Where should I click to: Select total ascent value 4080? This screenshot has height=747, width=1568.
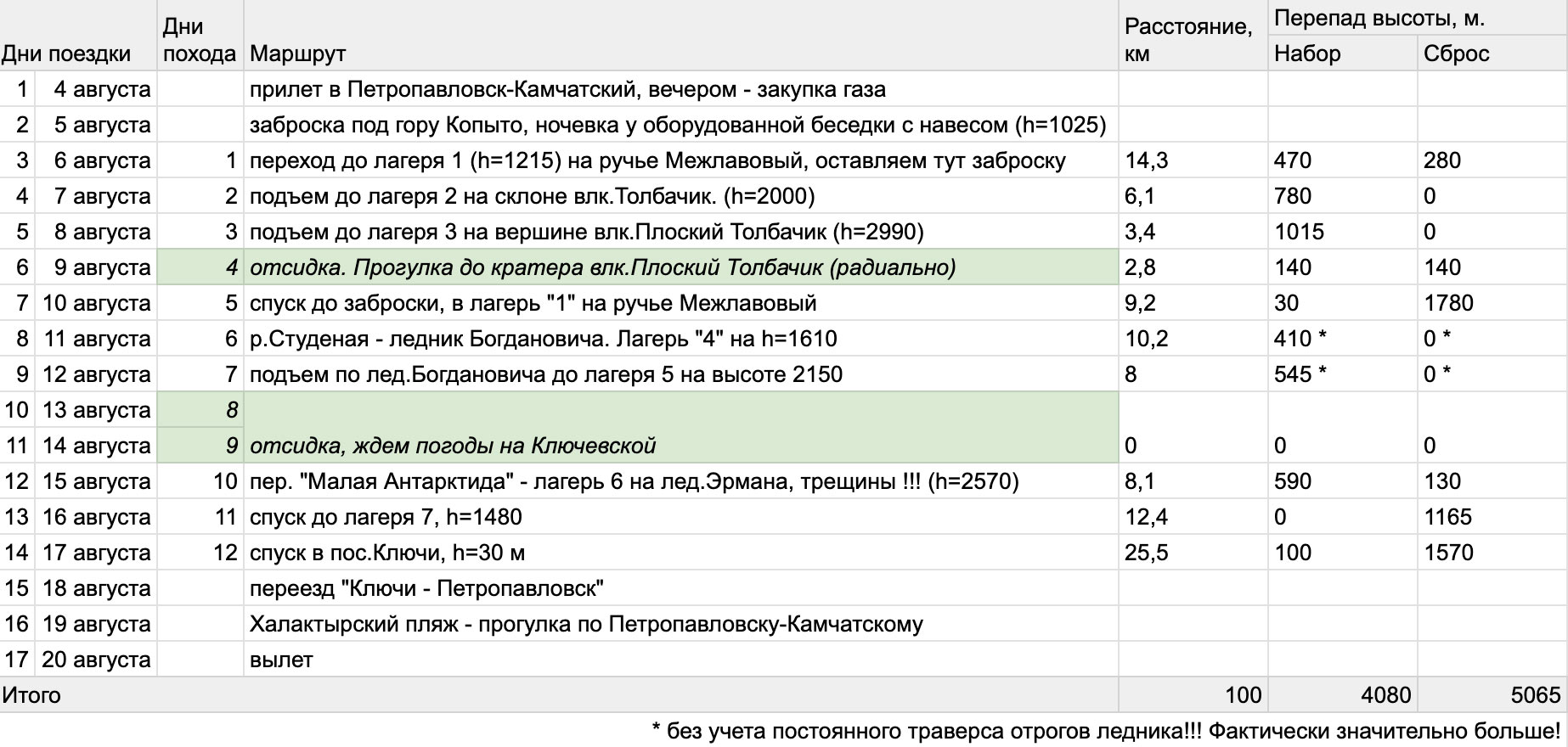pos(1343,695)
